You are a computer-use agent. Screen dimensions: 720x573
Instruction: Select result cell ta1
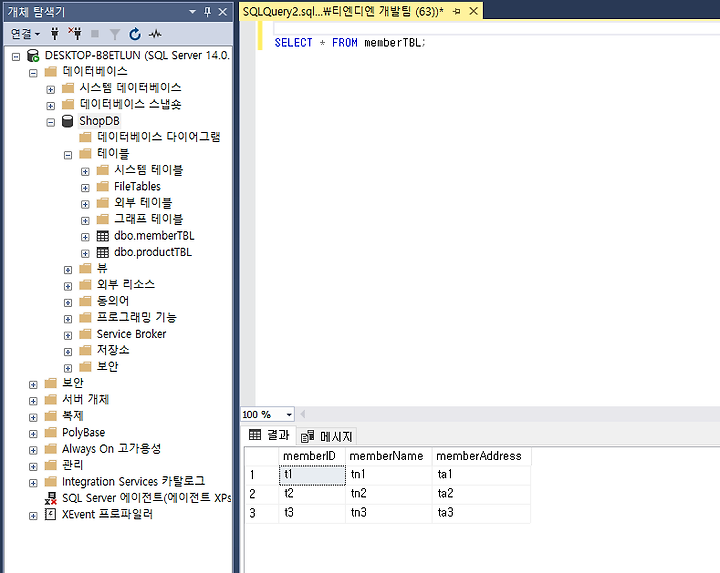click(x=481, y=475)
